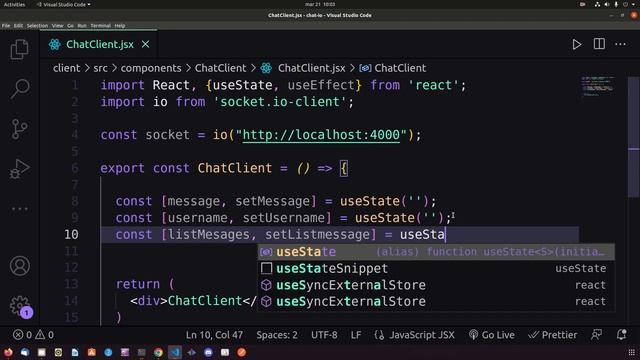This screenshot has width=640, height=360.
Task: Open the system menu arrow in top bar
Action: [x=634, y=4]
